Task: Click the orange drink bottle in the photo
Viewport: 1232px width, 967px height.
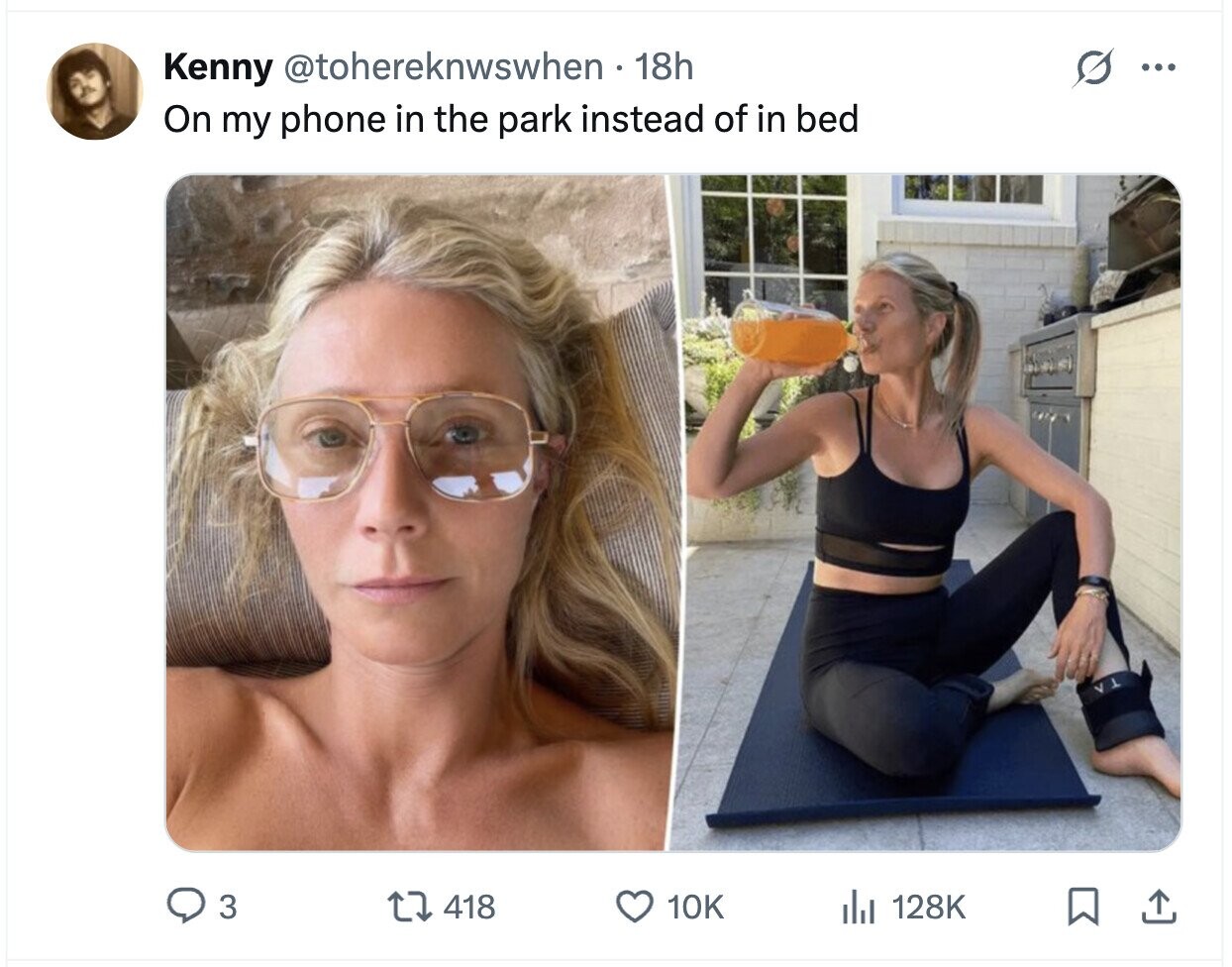Action: [x=793, y=334]
